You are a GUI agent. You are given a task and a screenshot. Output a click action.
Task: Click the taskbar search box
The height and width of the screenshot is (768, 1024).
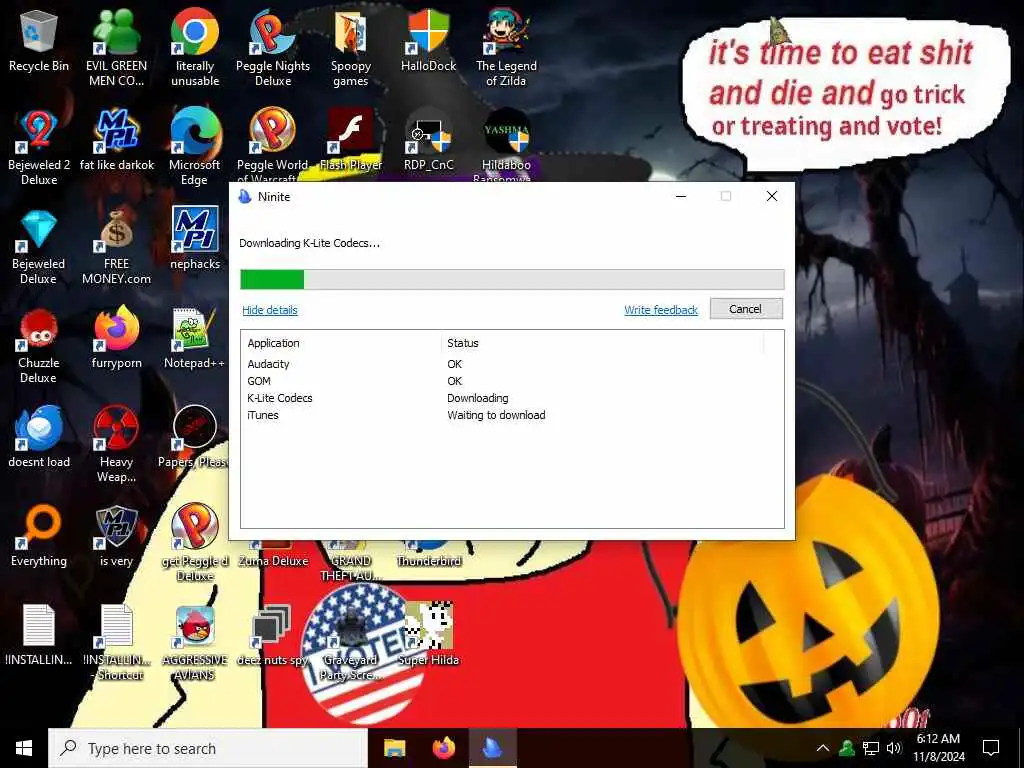[208, 748]
